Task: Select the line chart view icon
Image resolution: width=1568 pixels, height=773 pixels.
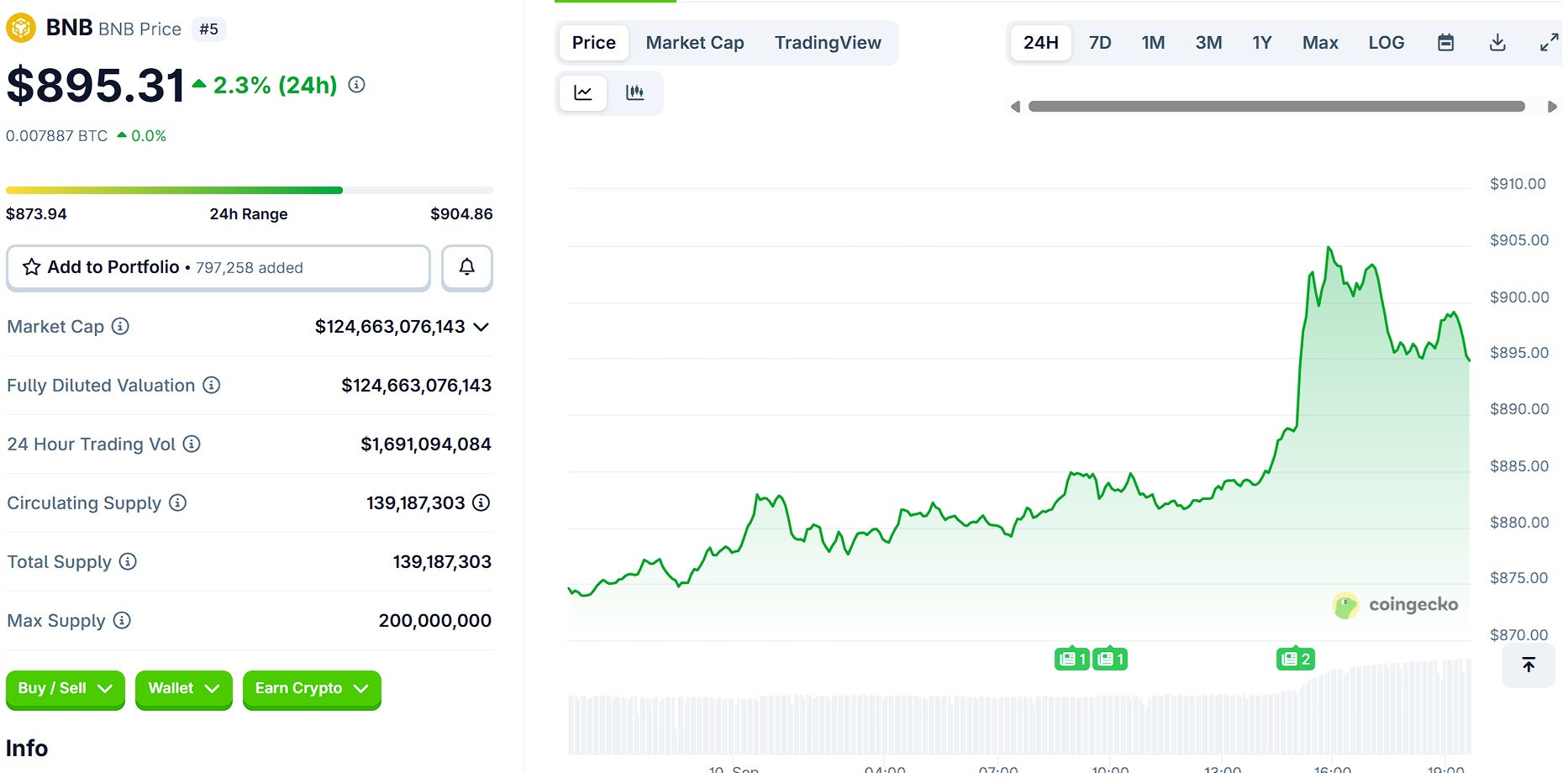Action: point(582,93)
